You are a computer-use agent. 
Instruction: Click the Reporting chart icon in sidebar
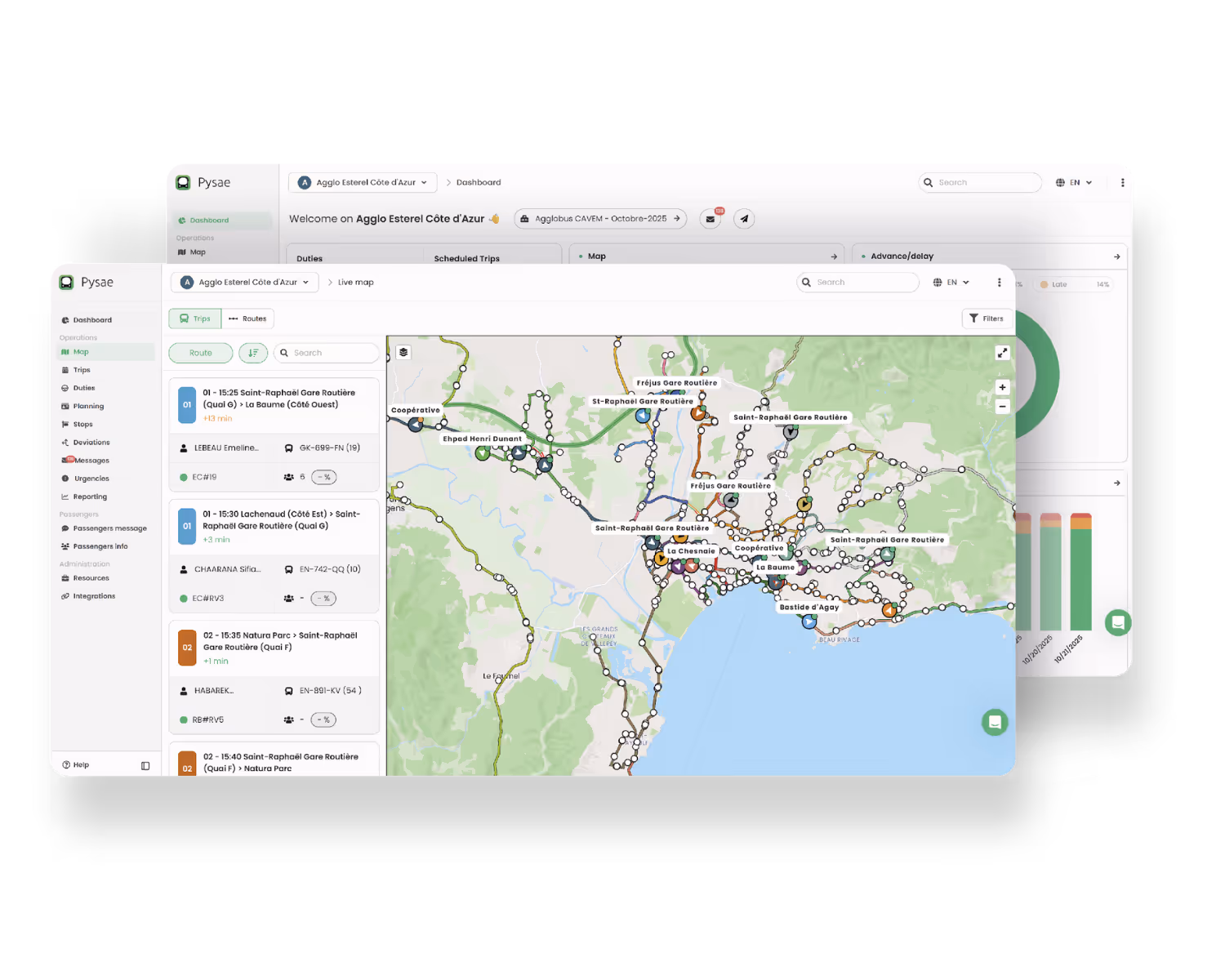(x=65, y=497)
